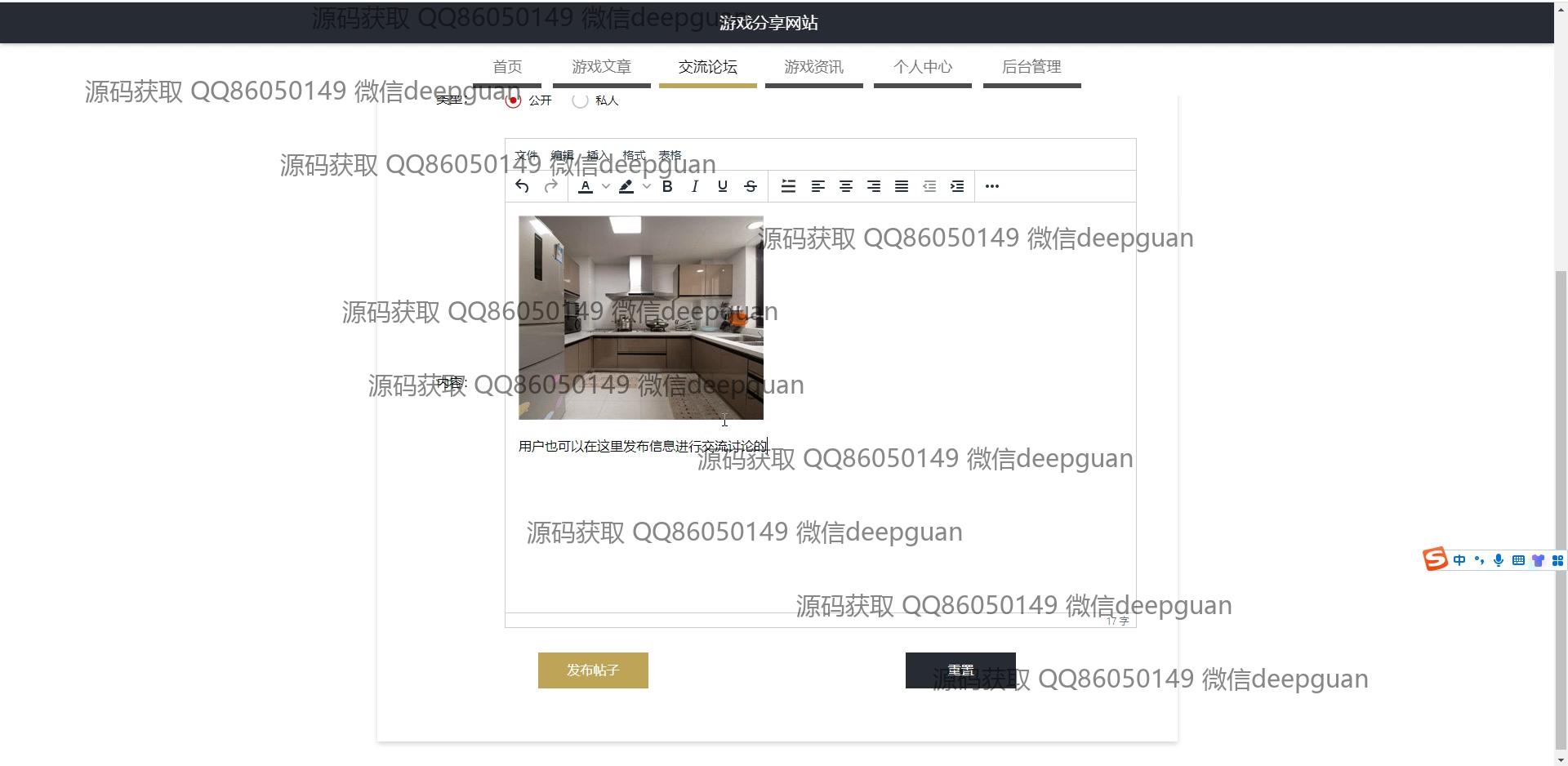Toggle bold formatting
The height and width of the screenshot is (766, 1568).
coord(667,186)
